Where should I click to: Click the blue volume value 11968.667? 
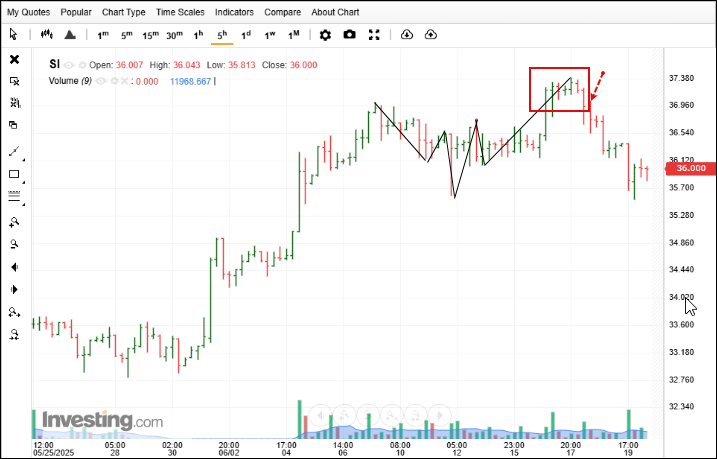pyautogui.click(x=190, y=82)
